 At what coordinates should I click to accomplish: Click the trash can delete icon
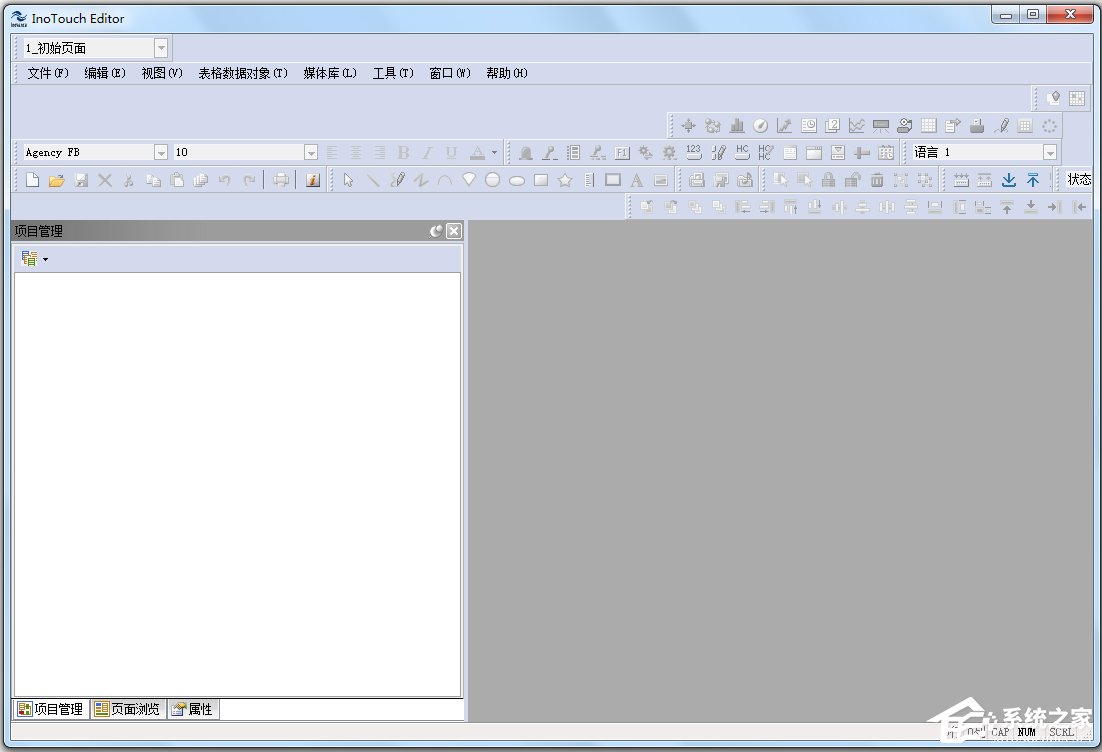pyautogui.click(x=876, y=180)
